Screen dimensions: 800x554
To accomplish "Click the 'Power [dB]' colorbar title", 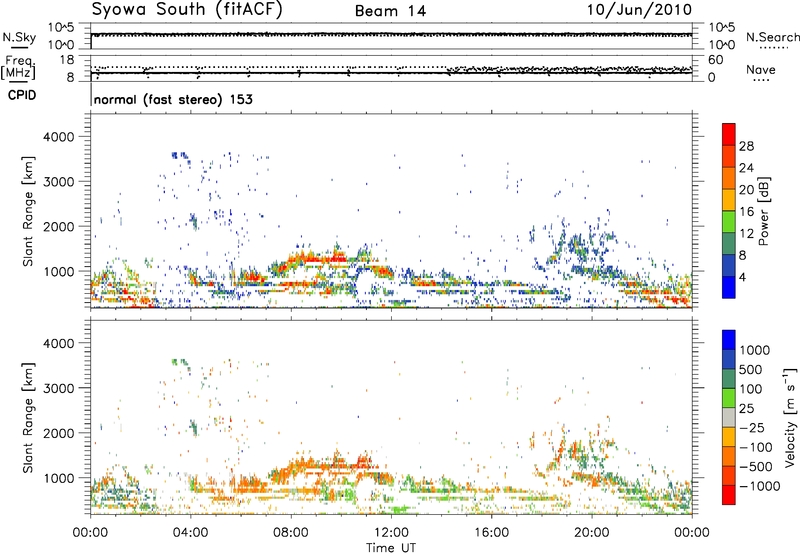I will tap(763, 211).
